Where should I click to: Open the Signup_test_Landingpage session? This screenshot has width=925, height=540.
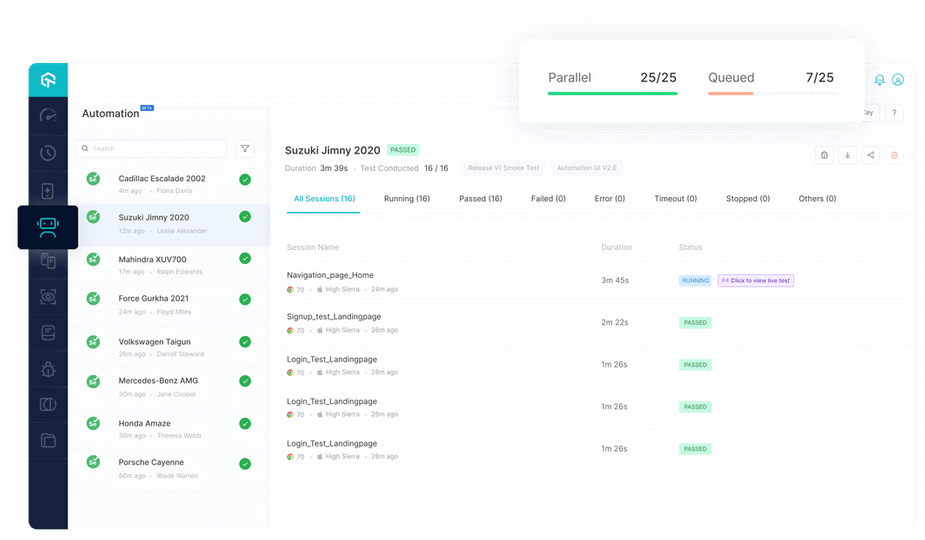point(334,317)
